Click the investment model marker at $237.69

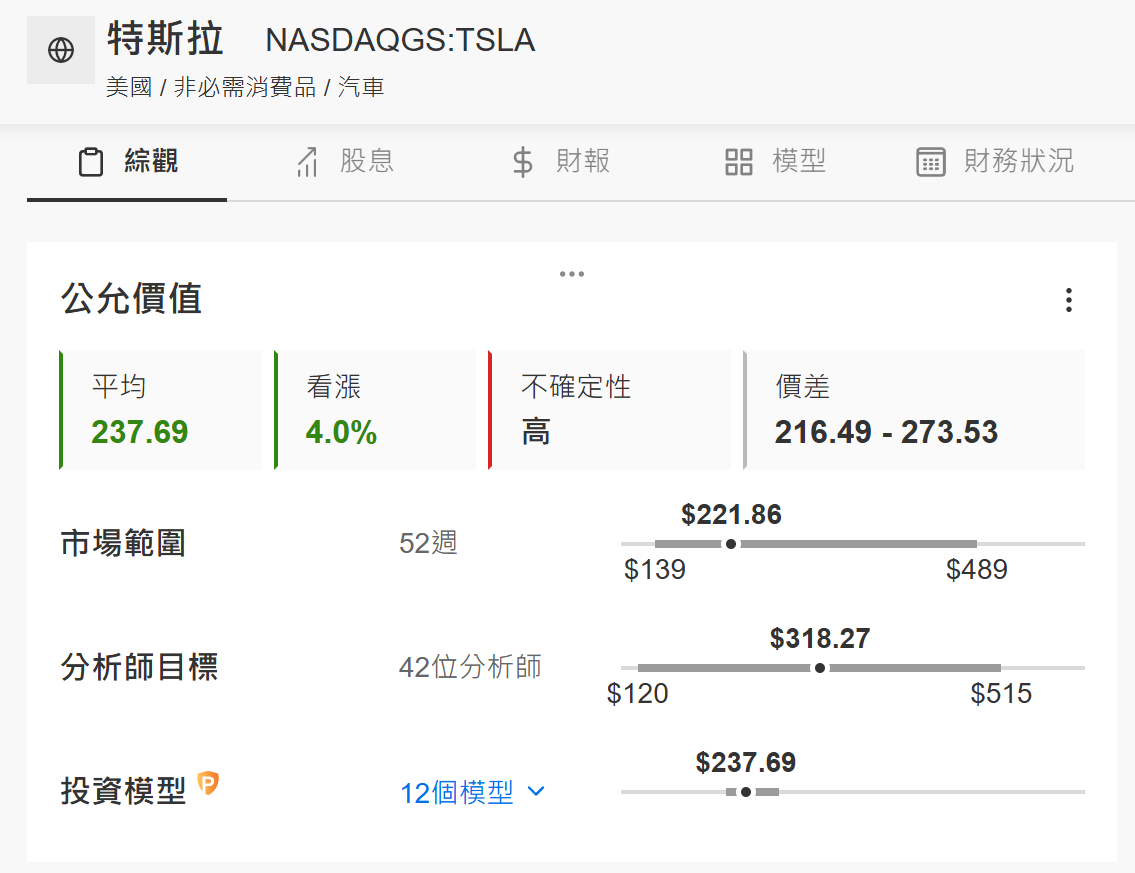(x=746, y=792)
